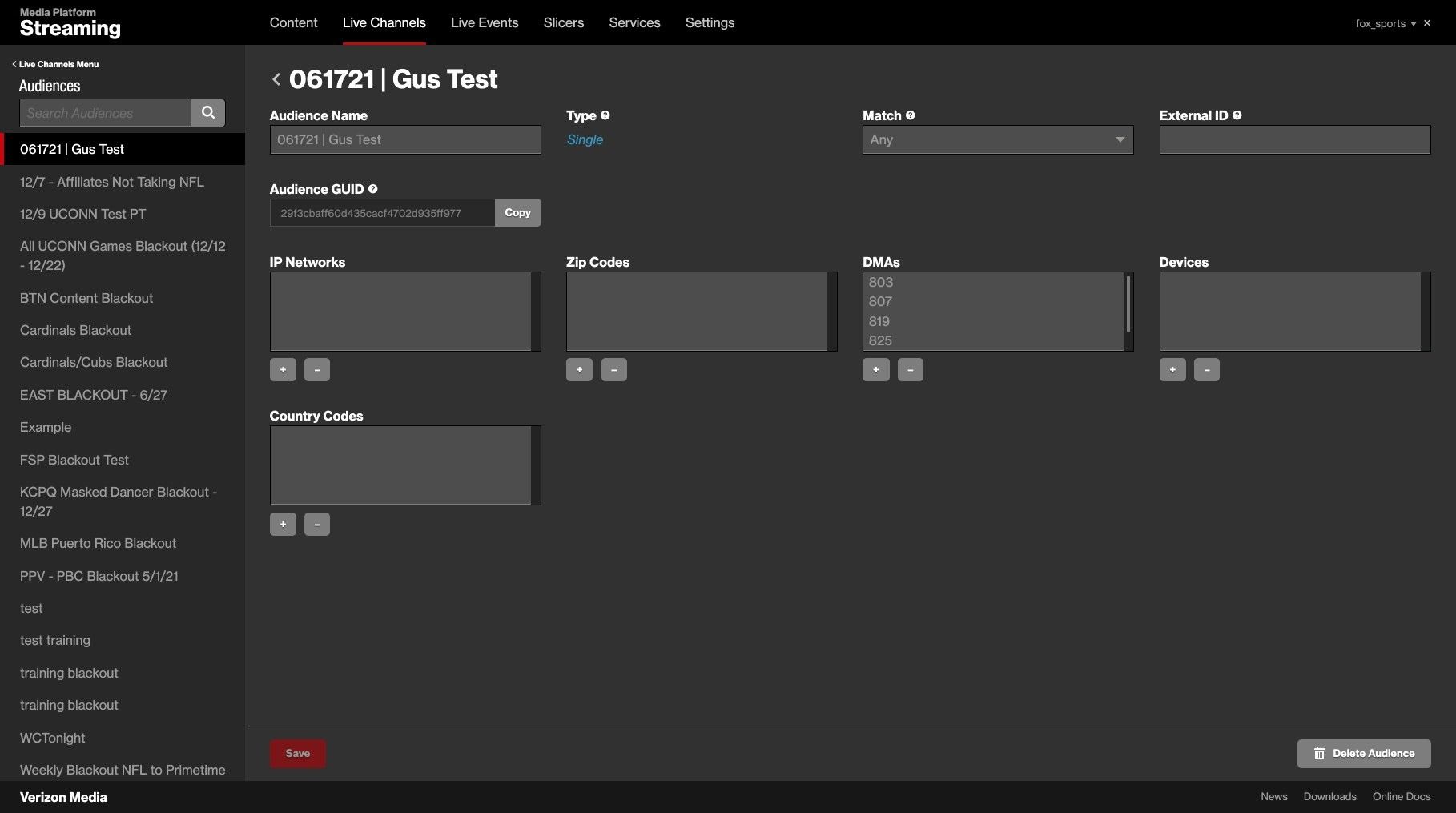Image resolution: width=1456 pixels, height=813 pixels.
Task: Return to the Live Channels Menu
Action: coord(55,64)
